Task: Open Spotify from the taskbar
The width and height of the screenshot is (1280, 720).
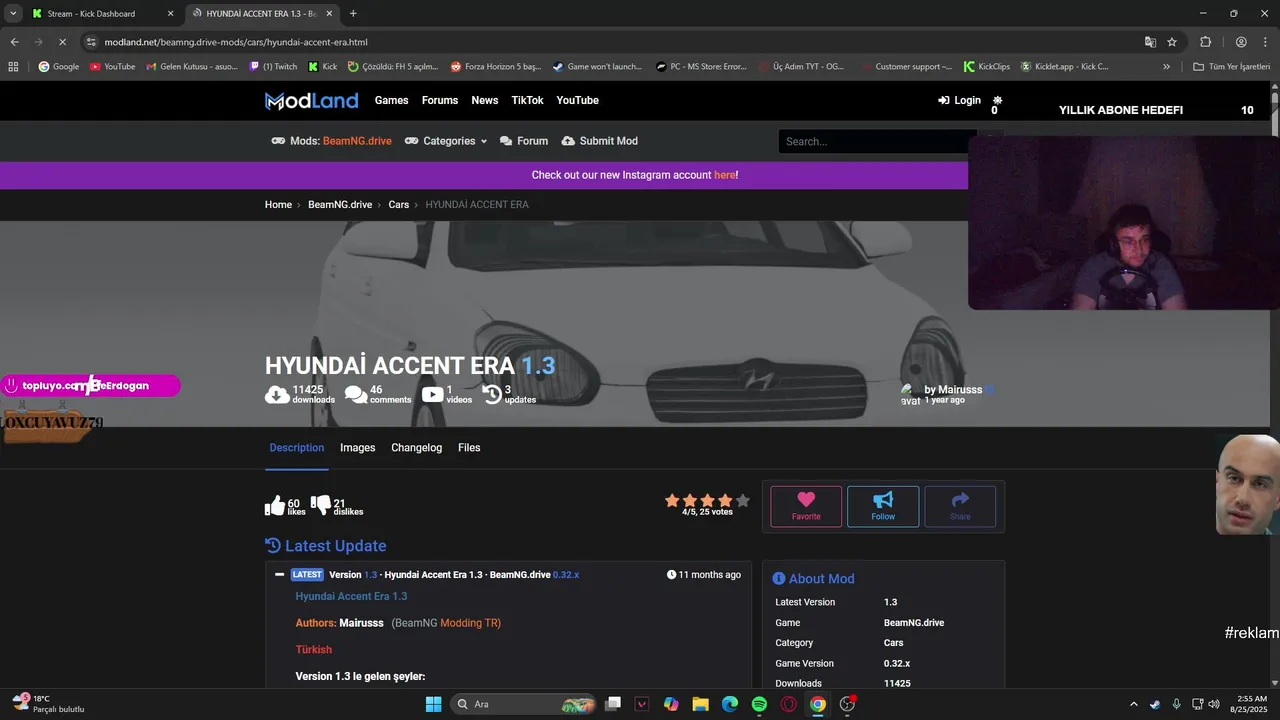Action: [759, 704]
